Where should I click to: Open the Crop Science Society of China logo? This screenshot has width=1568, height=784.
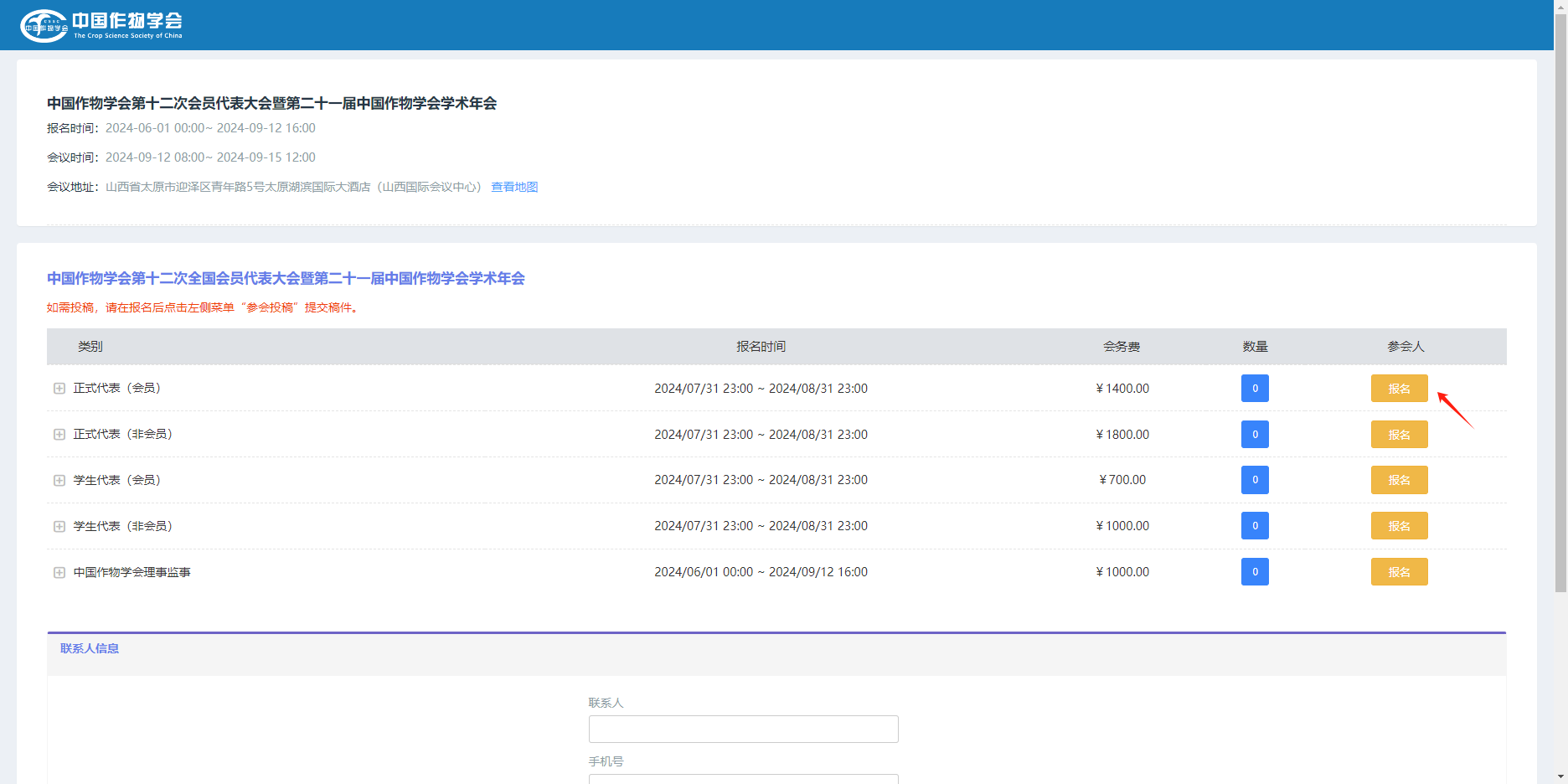[x=101, y=25]
